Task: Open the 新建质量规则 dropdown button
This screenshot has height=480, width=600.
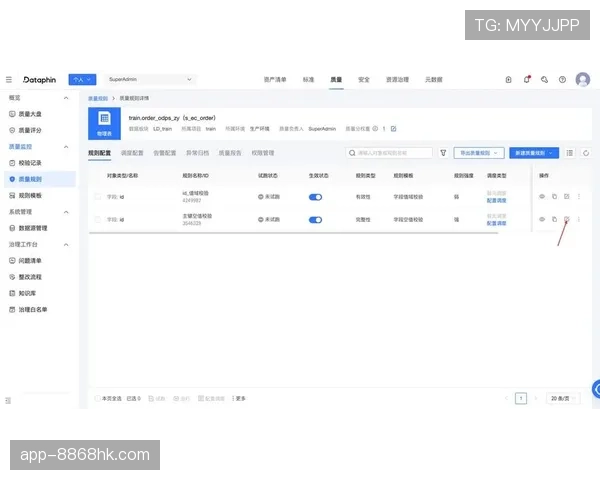Action: [533, 153]
